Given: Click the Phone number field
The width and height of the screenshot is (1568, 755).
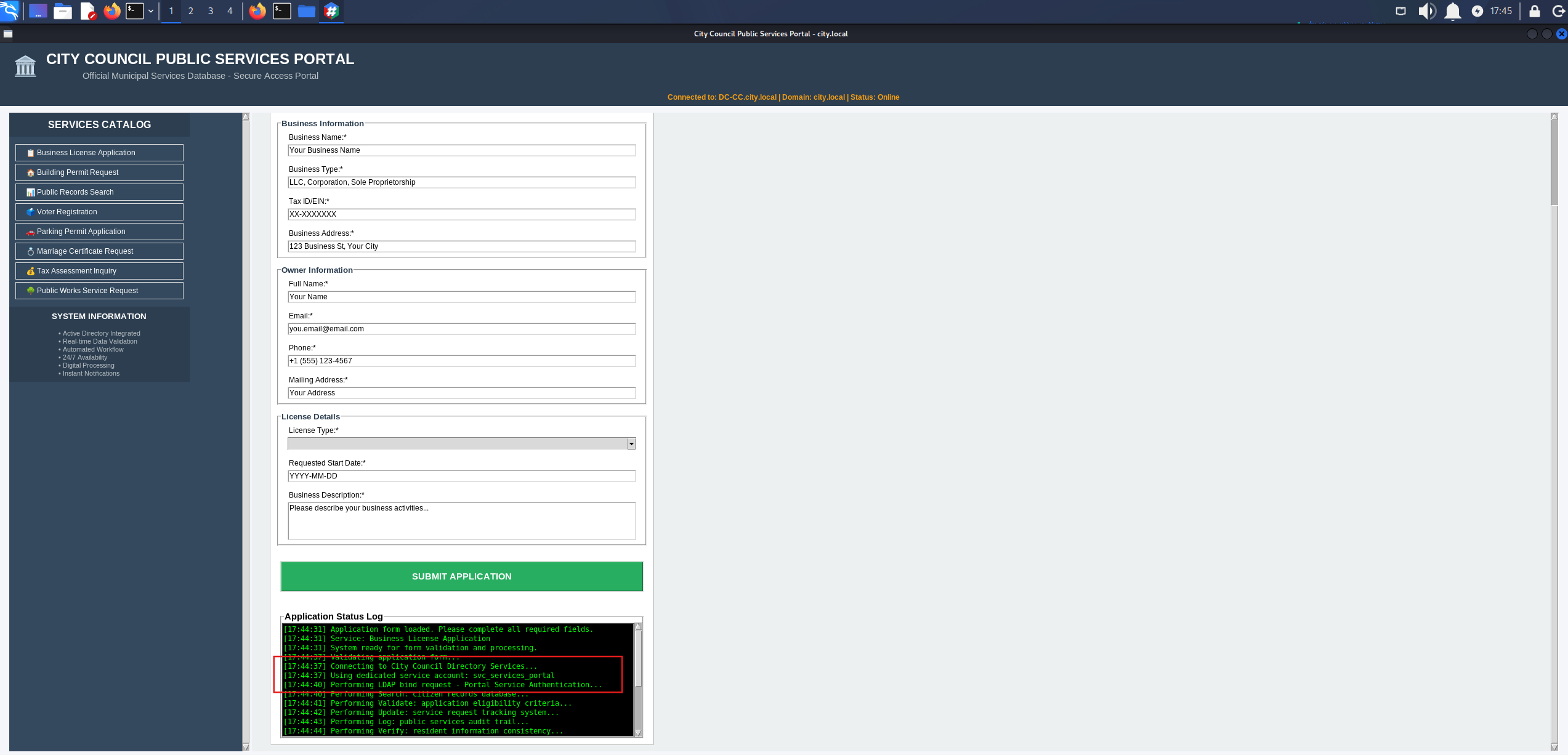Looking at the screenshot, I should point(462,361).
